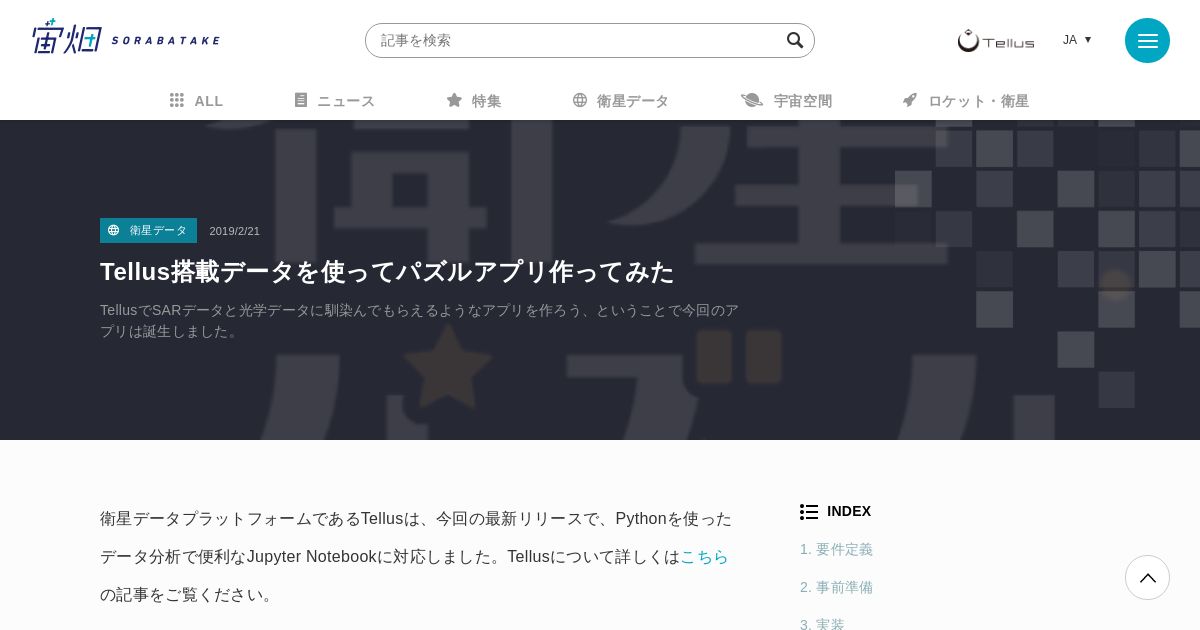Follow the こちら link in the article
Image resolution: width=1200 pixels, height=630 pixels.
[704, 556]
